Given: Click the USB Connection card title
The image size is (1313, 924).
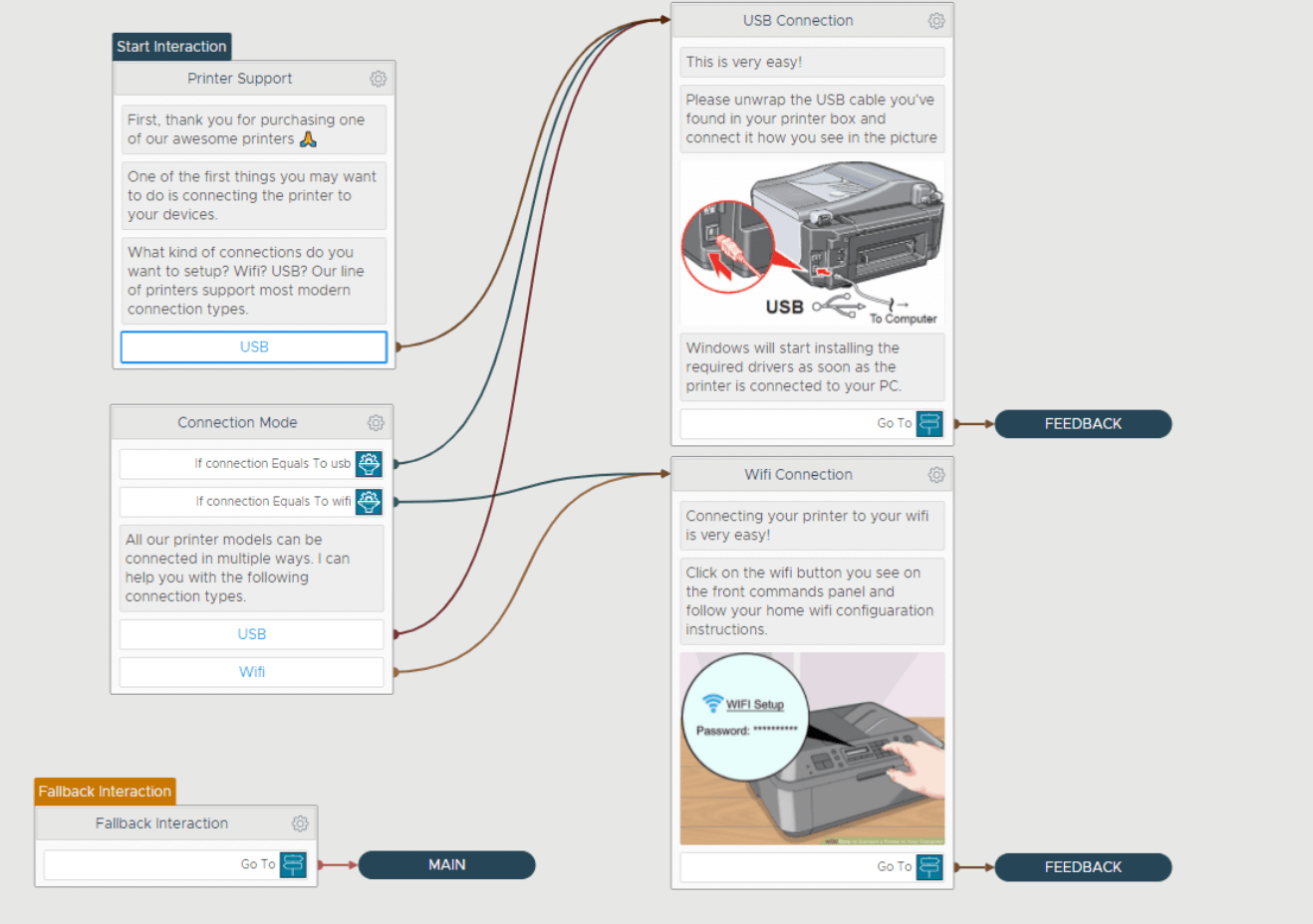Looking at the screenshot, I should coord(798,21).
